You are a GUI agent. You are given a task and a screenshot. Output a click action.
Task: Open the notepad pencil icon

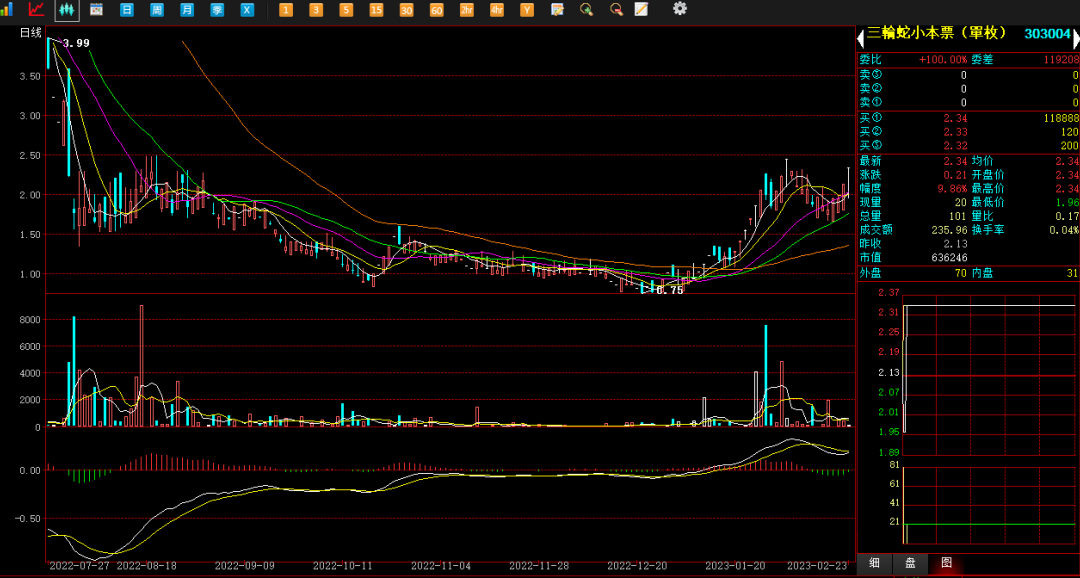tap(642, 9)
